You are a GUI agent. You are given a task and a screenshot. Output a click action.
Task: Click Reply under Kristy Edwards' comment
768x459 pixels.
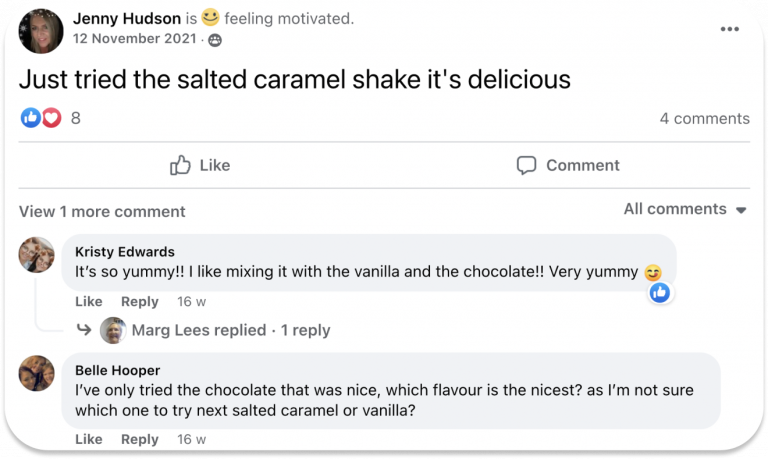click(140, 301)
